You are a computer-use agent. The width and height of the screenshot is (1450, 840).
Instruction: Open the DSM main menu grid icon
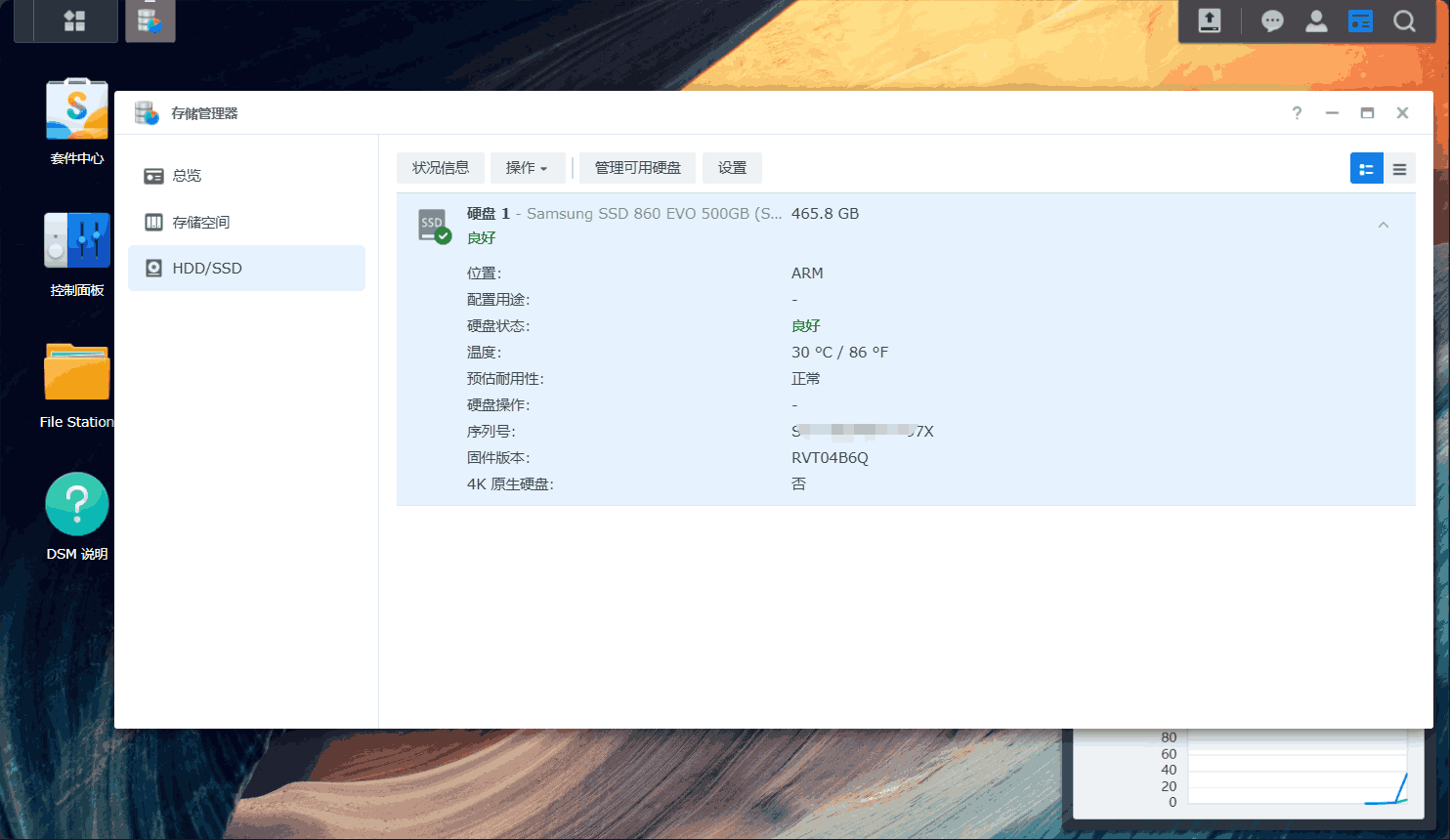tap(74, 21)
